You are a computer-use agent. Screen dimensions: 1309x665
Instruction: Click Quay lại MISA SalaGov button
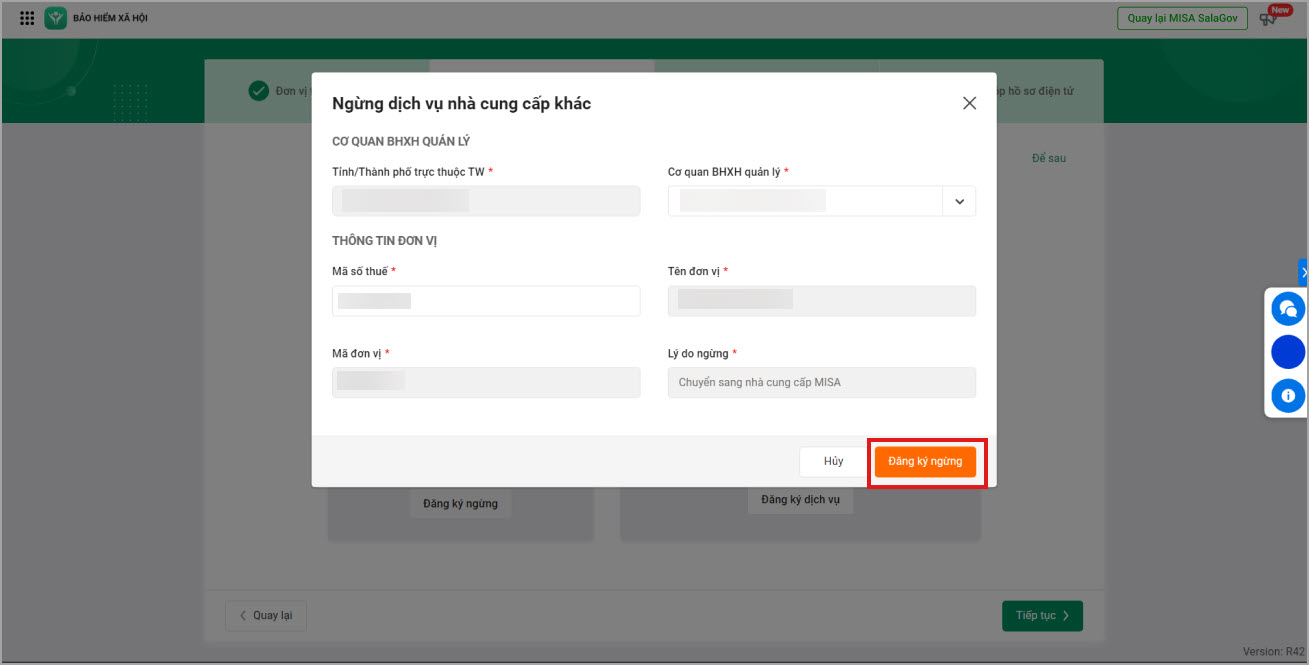coord(1182,18)
